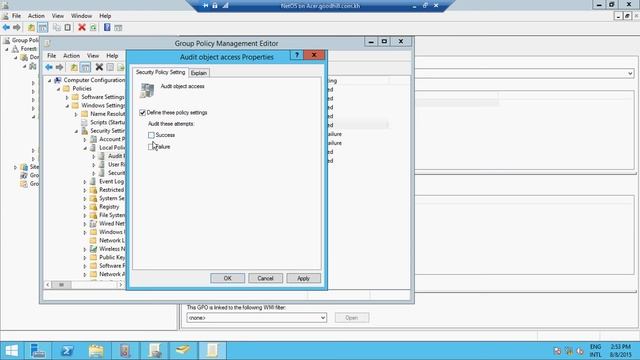Open File menu in Group Policy Management Editor

[51, 56]
